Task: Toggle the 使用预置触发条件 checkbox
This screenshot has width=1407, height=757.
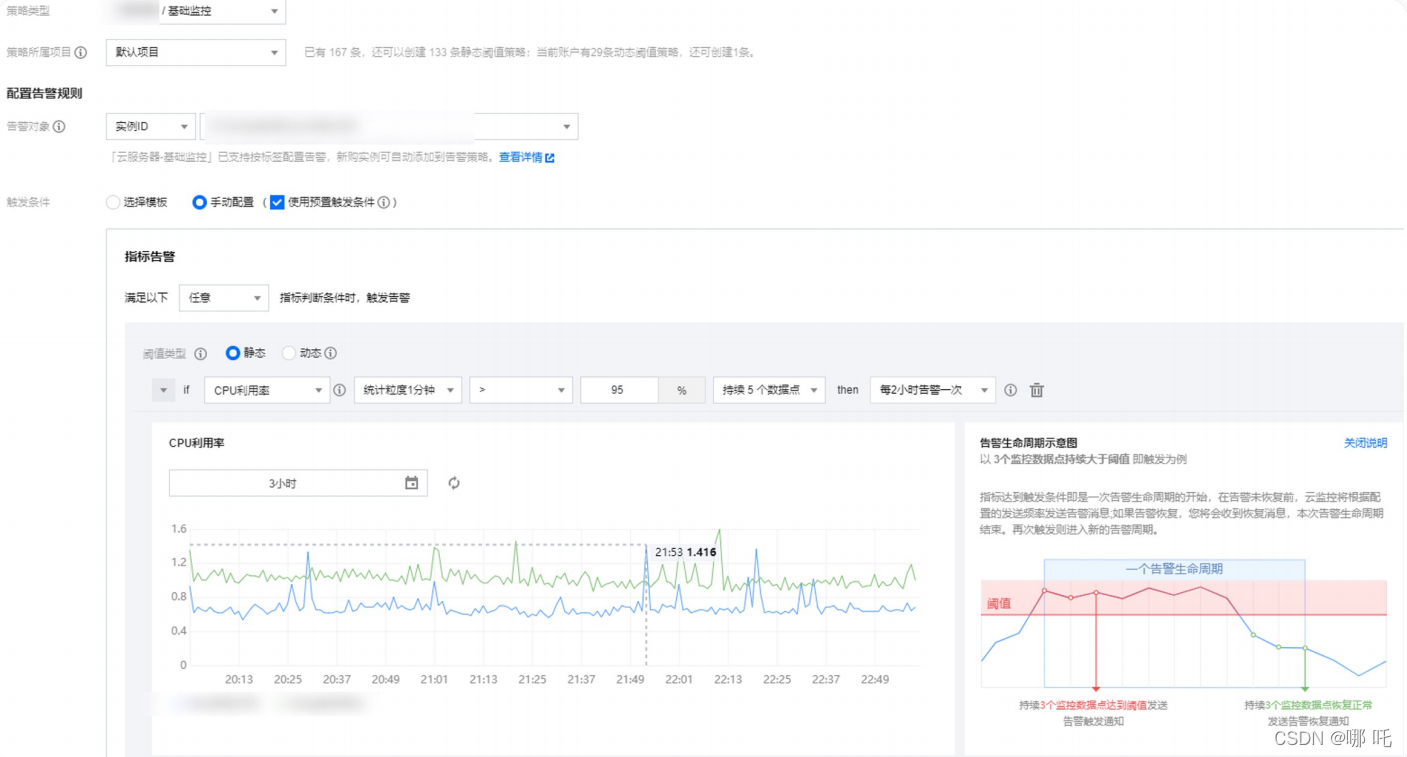Action: [277, 202]
